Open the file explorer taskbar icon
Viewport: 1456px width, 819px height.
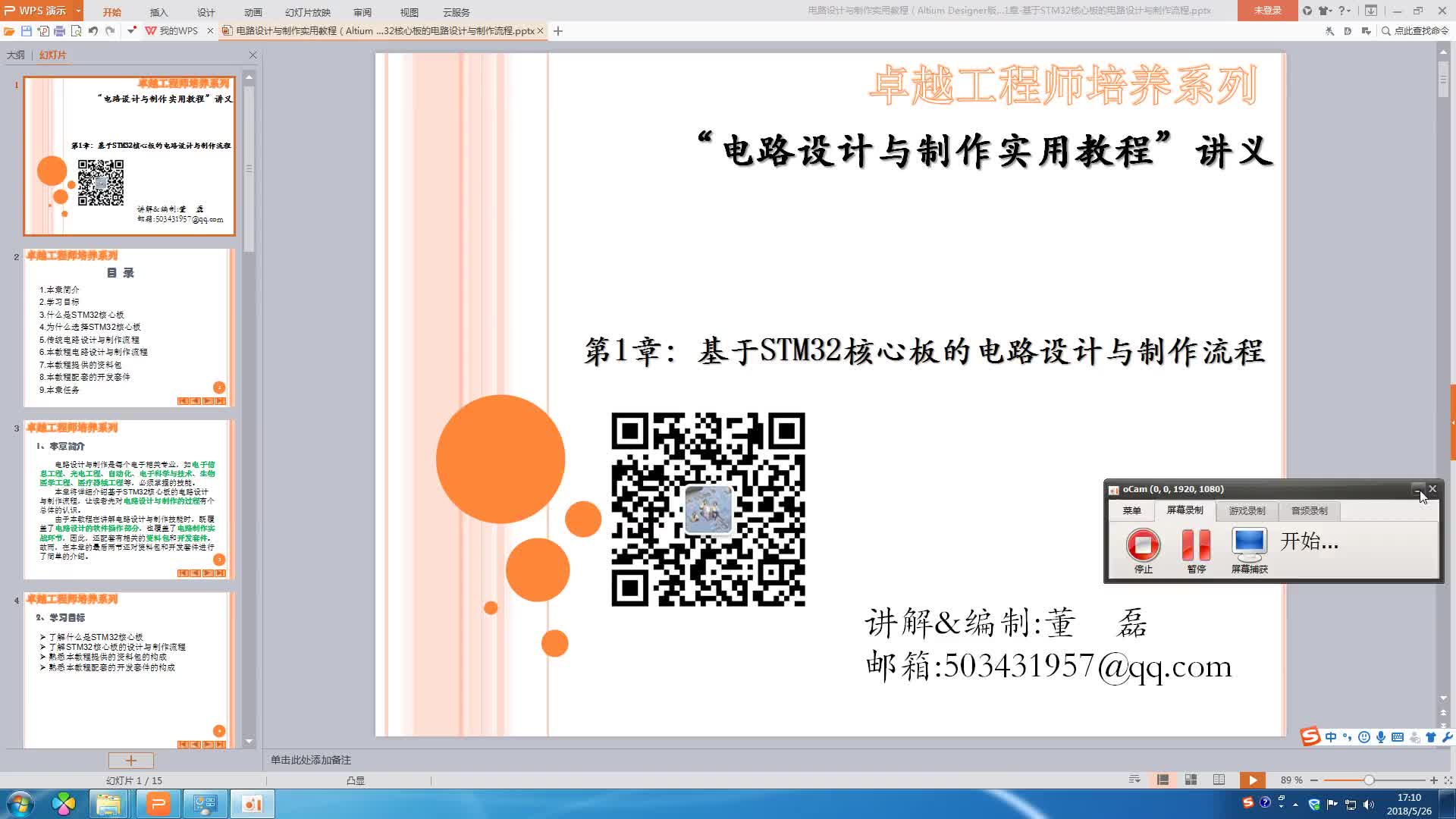point(108,804)
